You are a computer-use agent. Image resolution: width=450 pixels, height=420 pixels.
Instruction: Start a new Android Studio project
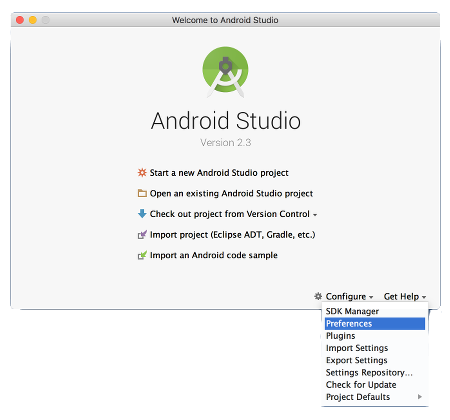pos(219,173)
